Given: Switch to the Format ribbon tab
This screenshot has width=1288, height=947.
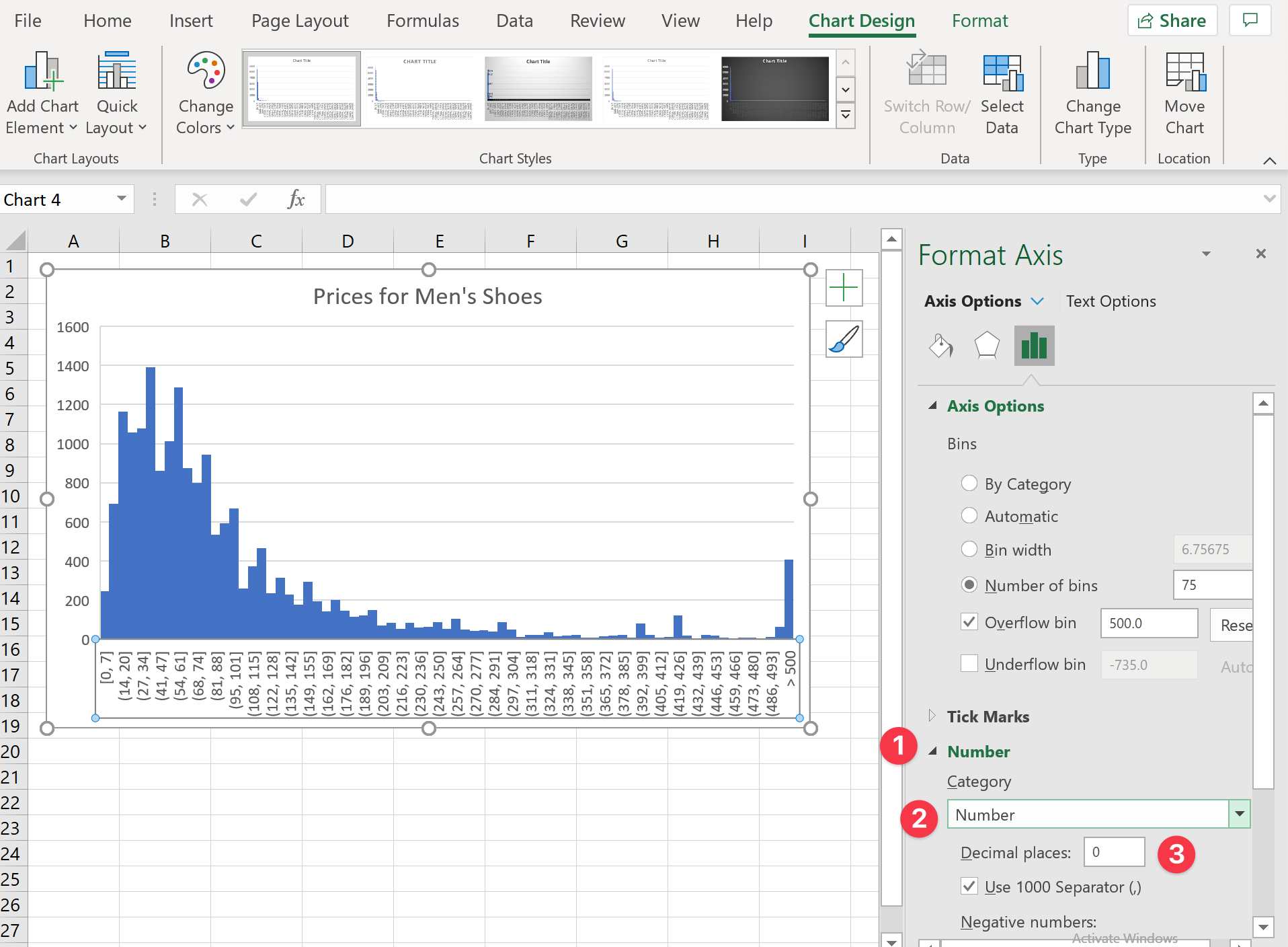Looking at the screenshot, I should pos(979,21).
